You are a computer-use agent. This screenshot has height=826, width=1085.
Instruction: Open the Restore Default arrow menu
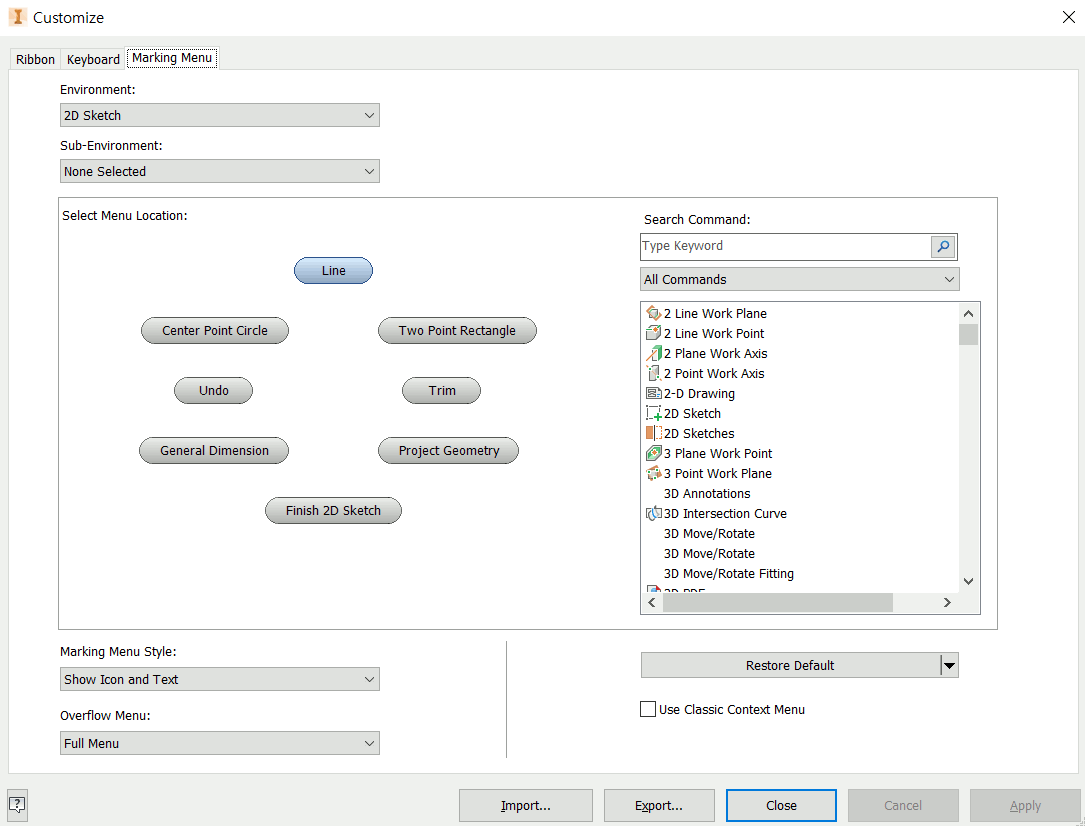(x=949, y=666)
